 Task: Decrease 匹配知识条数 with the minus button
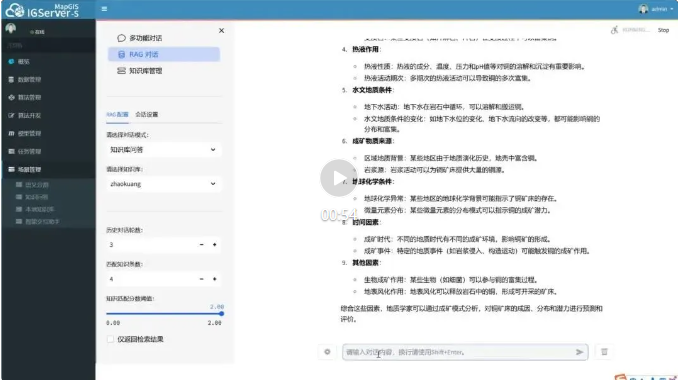coord(201,279)
